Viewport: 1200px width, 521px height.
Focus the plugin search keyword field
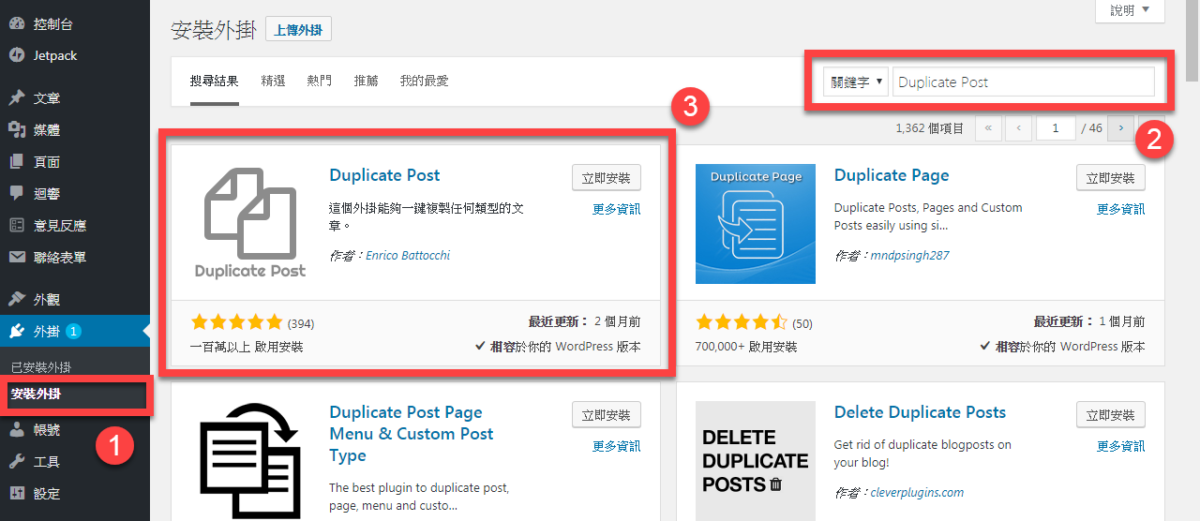[x=1023, y=82]
